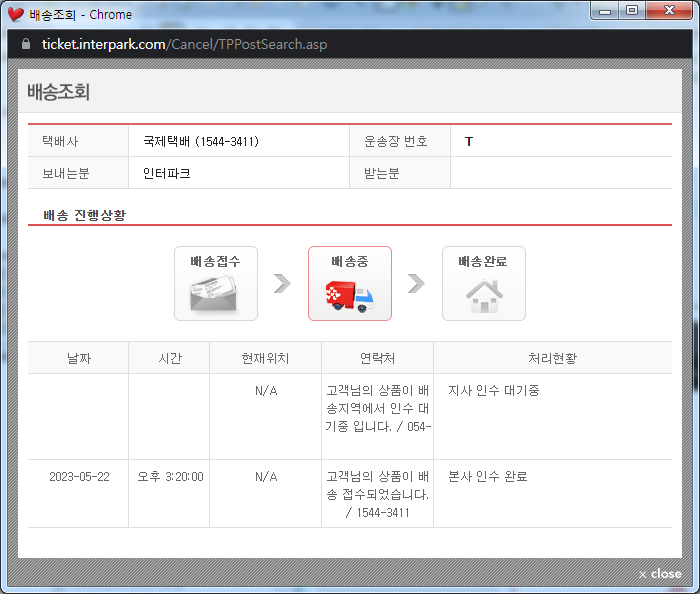Click the 날짜 column header
700x594 pixels.
(x=79, y=358)
